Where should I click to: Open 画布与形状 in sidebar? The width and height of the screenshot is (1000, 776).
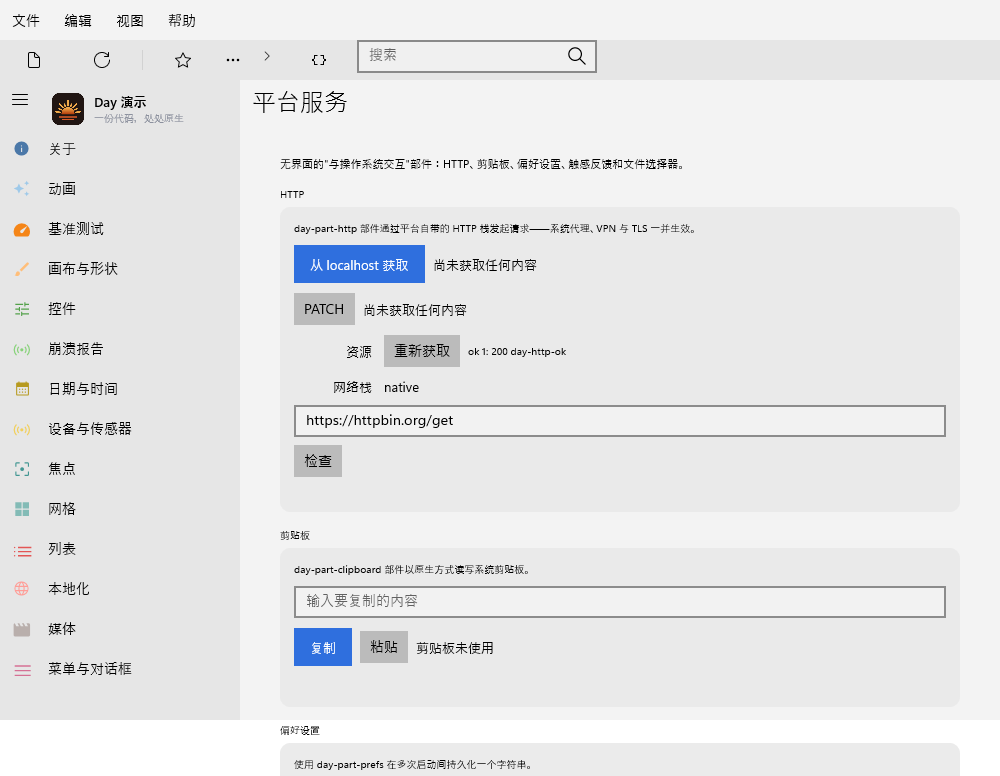(x=120, y=269)
